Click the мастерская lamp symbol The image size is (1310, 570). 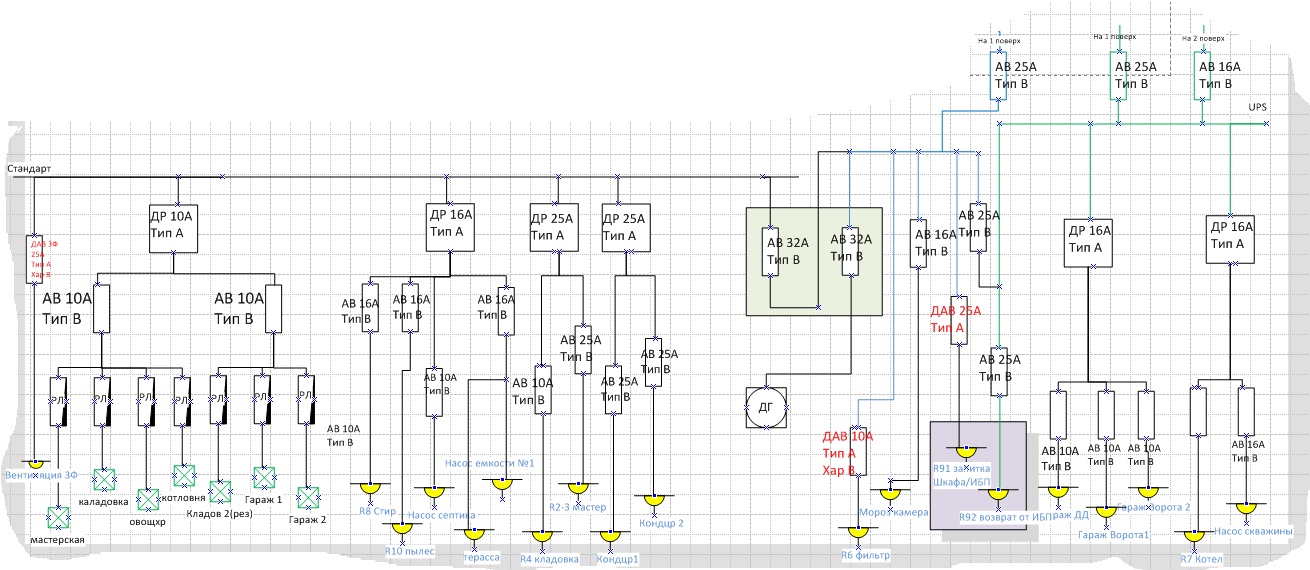click(x=59, y=517)
